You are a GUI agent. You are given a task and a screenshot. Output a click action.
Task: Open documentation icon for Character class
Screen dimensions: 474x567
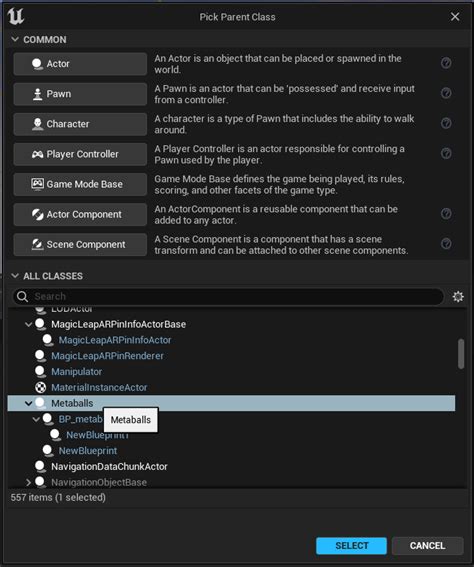pos(446,123)
